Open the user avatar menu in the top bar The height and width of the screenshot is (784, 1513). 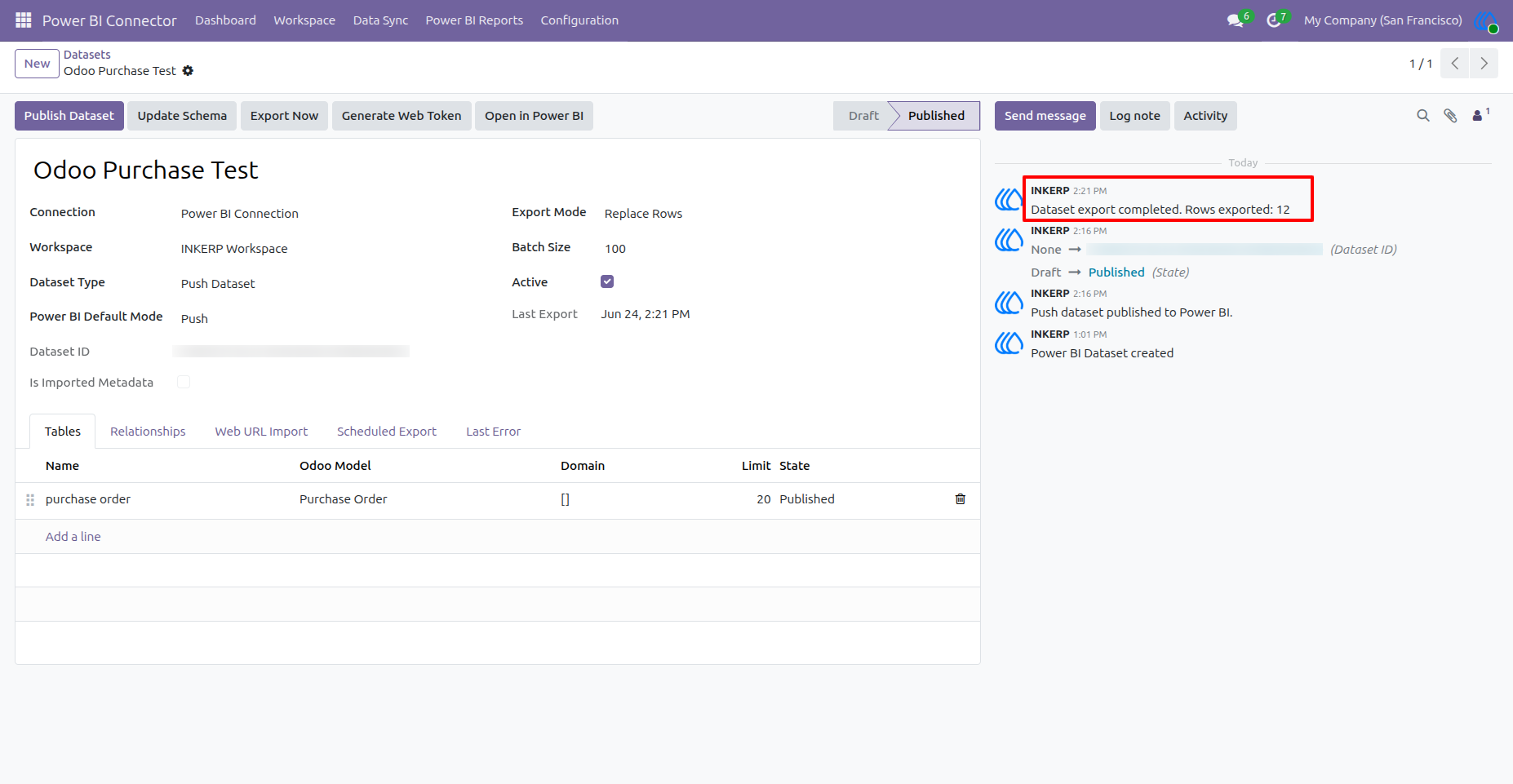tap(1486, 20)
